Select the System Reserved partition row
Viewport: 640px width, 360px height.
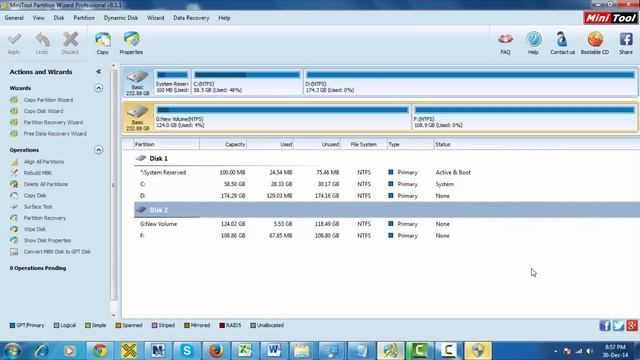[387, 173]
